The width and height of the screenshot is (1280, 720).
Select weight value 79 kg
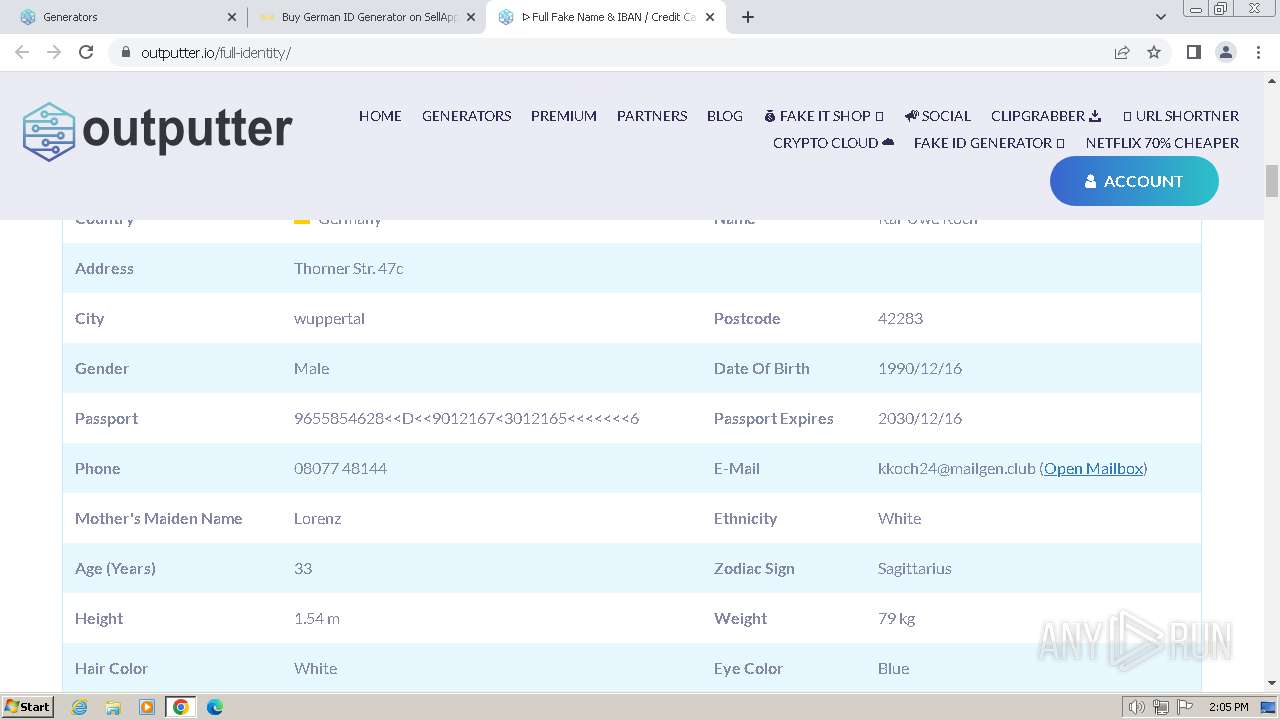[x=896, y=618]
